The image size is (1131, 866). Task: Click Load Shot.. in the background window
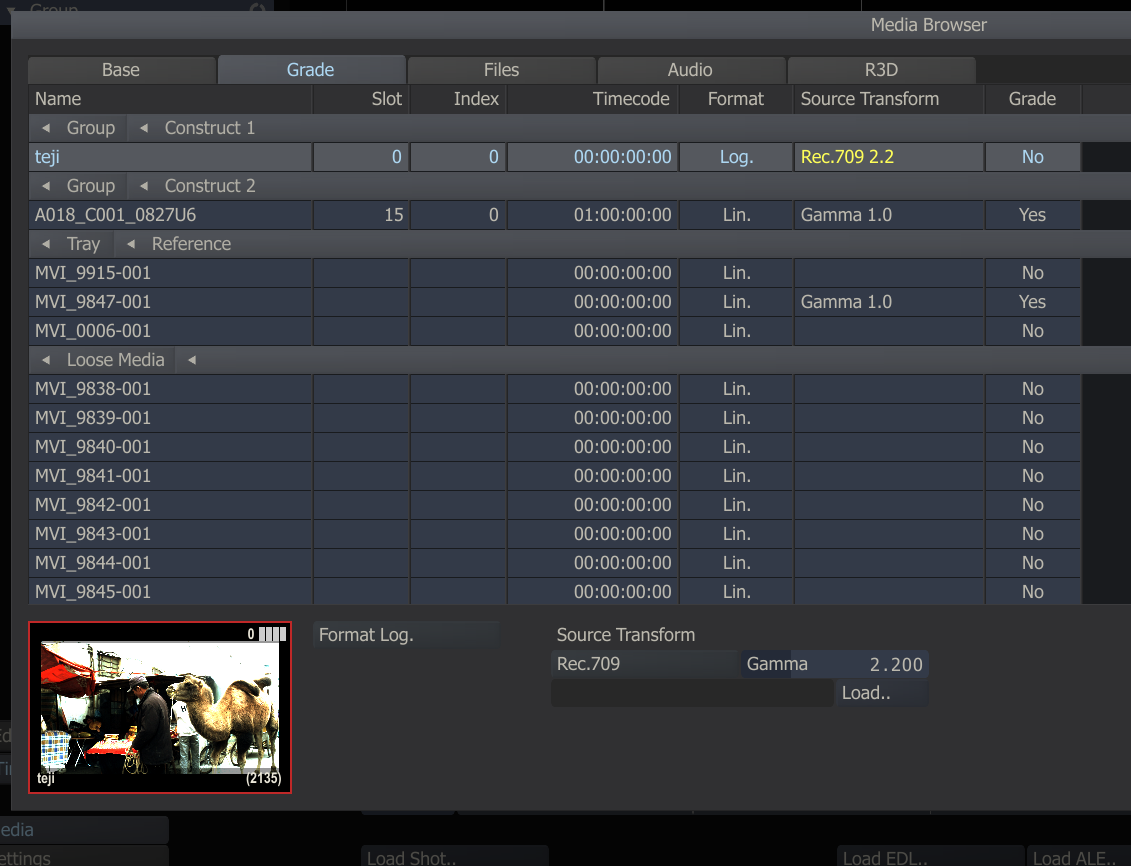(x=454, y=857)
